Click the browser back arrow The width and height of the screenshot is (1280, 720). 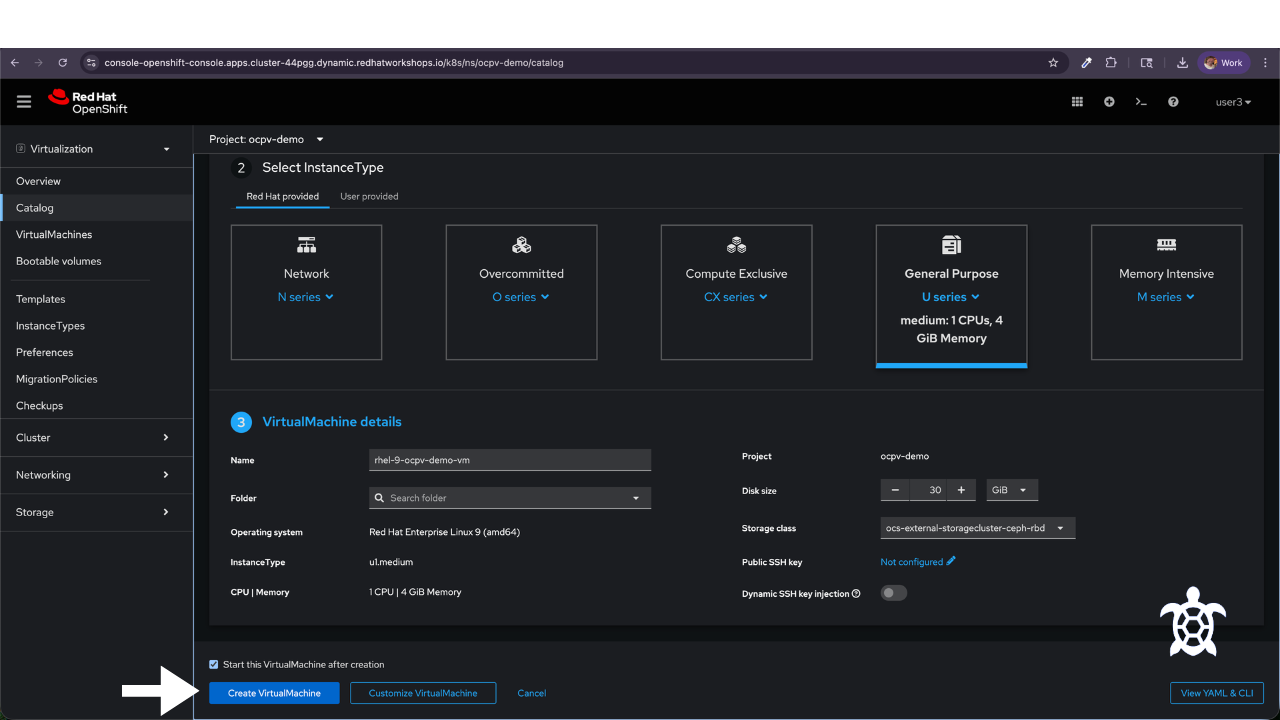(x=15, y=62)
